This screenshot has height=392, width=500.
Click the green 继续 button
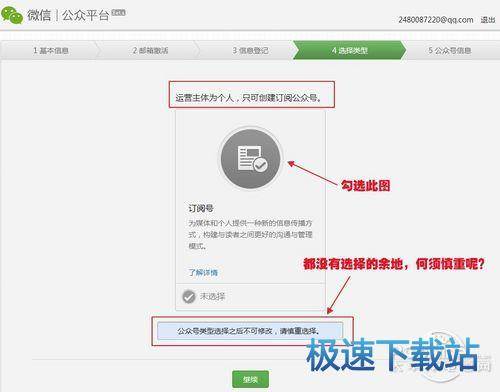coord(250,379)
